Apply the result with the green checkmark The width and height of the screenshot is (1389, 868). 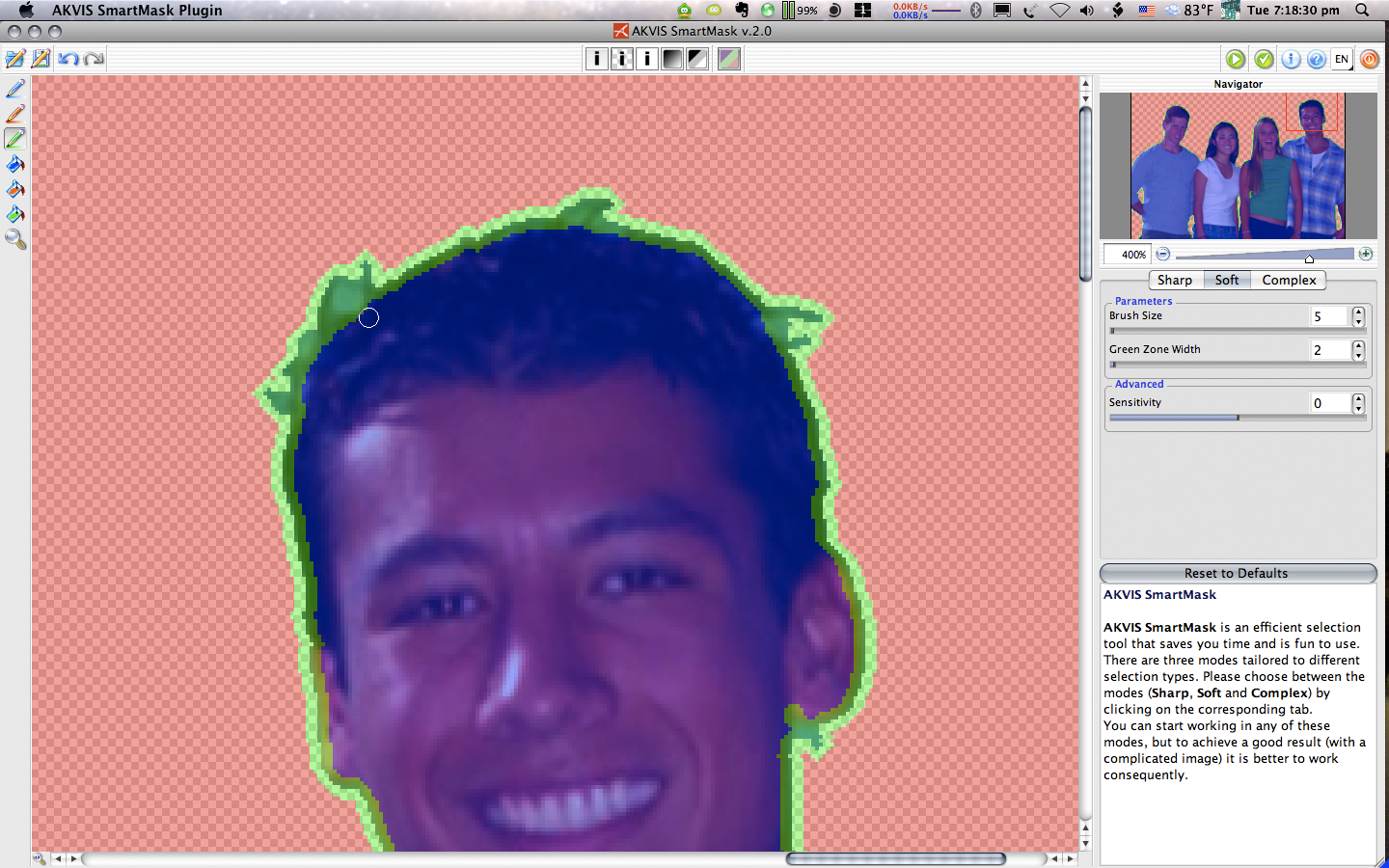click(1264, 59)
